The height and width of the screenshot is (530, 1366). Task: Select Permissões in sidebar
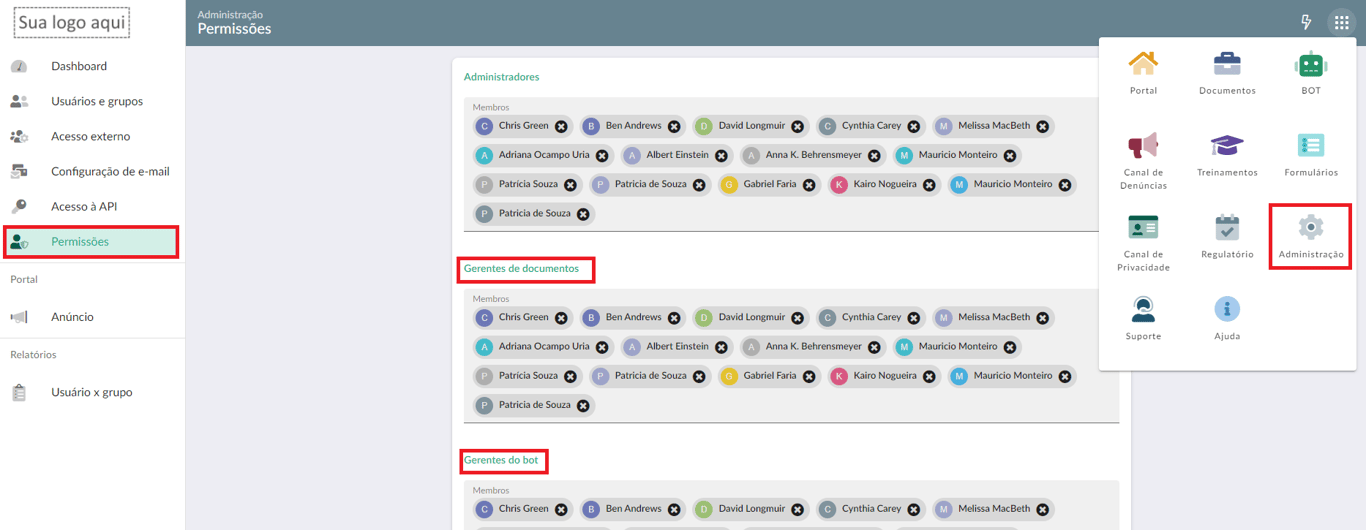pyautogui.click(x=92, y=241)
